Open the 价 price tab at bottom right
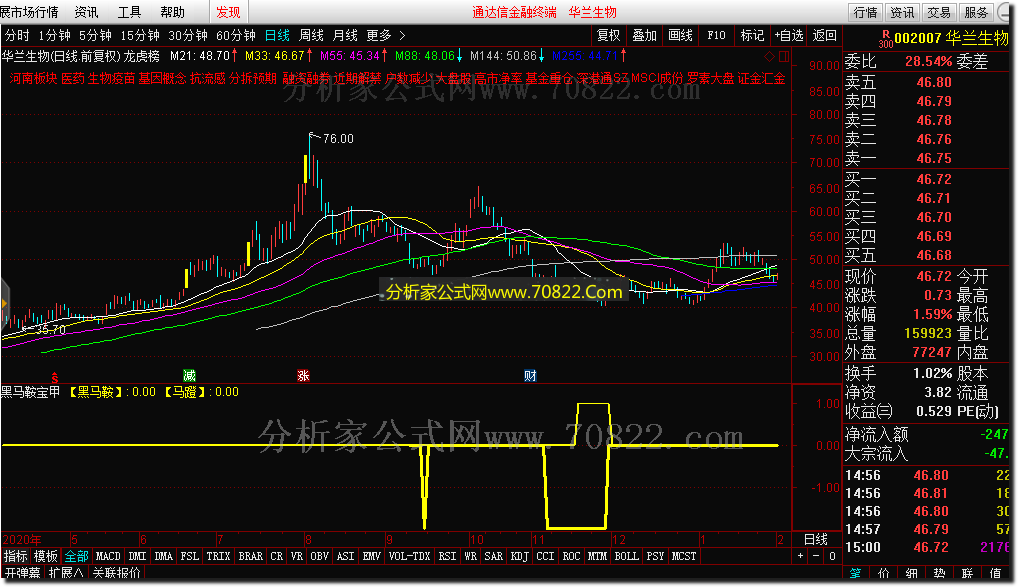This screenshot has height=587, width=1019. point(883,573)
